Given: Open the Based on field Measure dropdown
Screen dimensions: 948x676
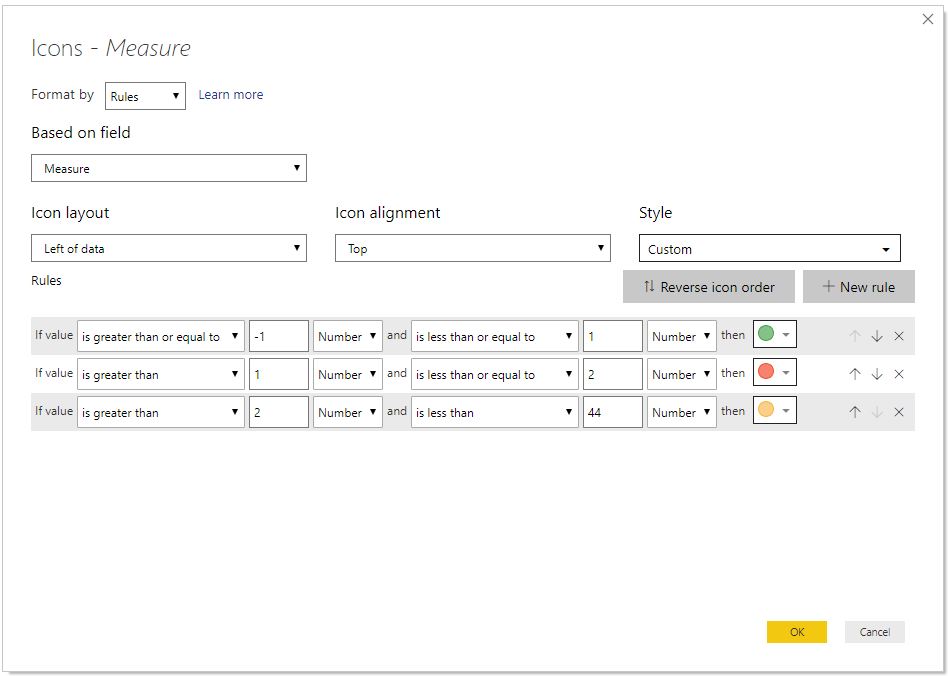Looking at the screenshot, I should click(x=169, y=168).
